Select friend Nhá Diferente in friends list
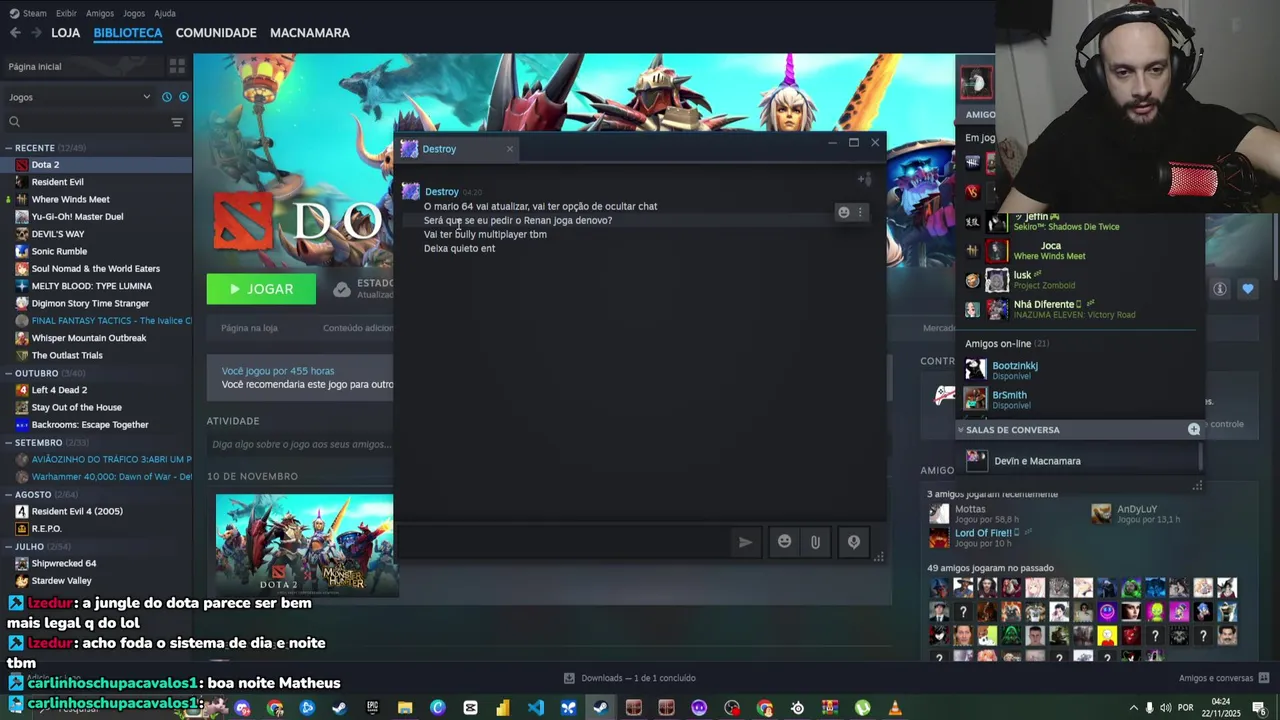 [1080, 309]
